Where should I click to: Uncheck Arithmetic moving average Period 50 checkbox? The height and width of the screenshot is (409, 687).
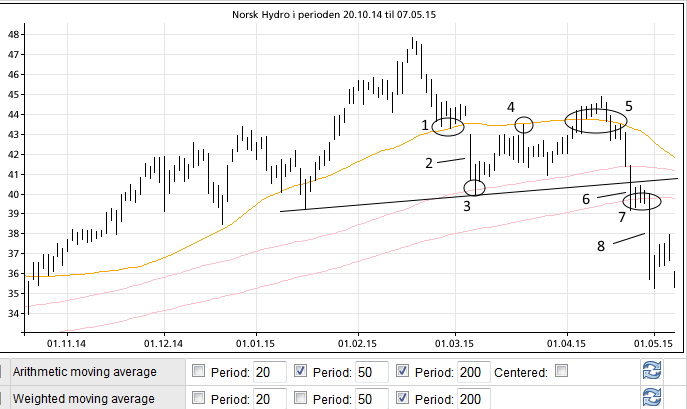(x=301, y=371)
